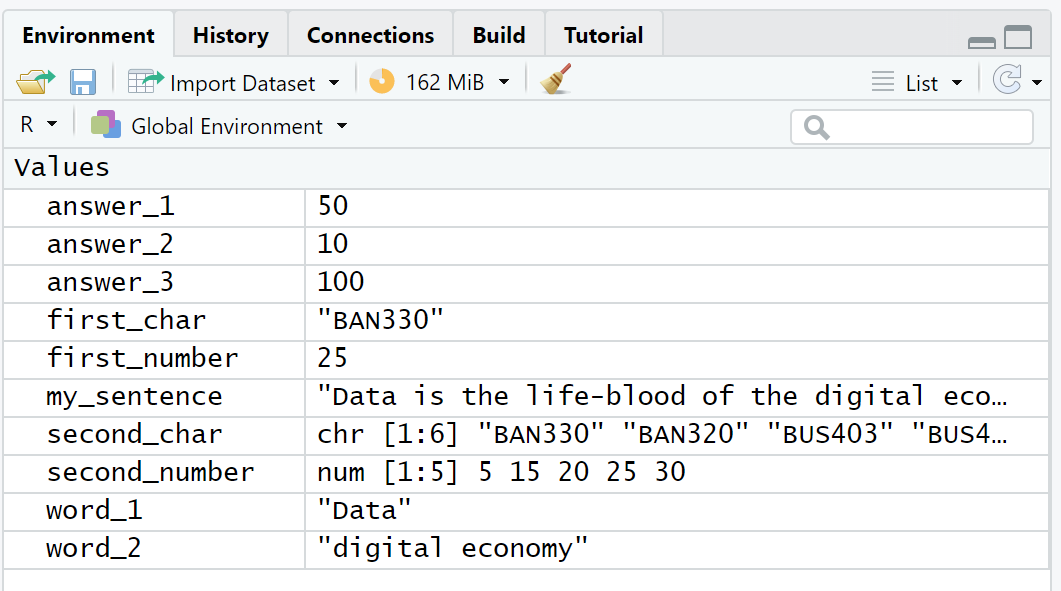The image size is (1061, 591).
Task: Switch to the Build tab
Action: 498,36
